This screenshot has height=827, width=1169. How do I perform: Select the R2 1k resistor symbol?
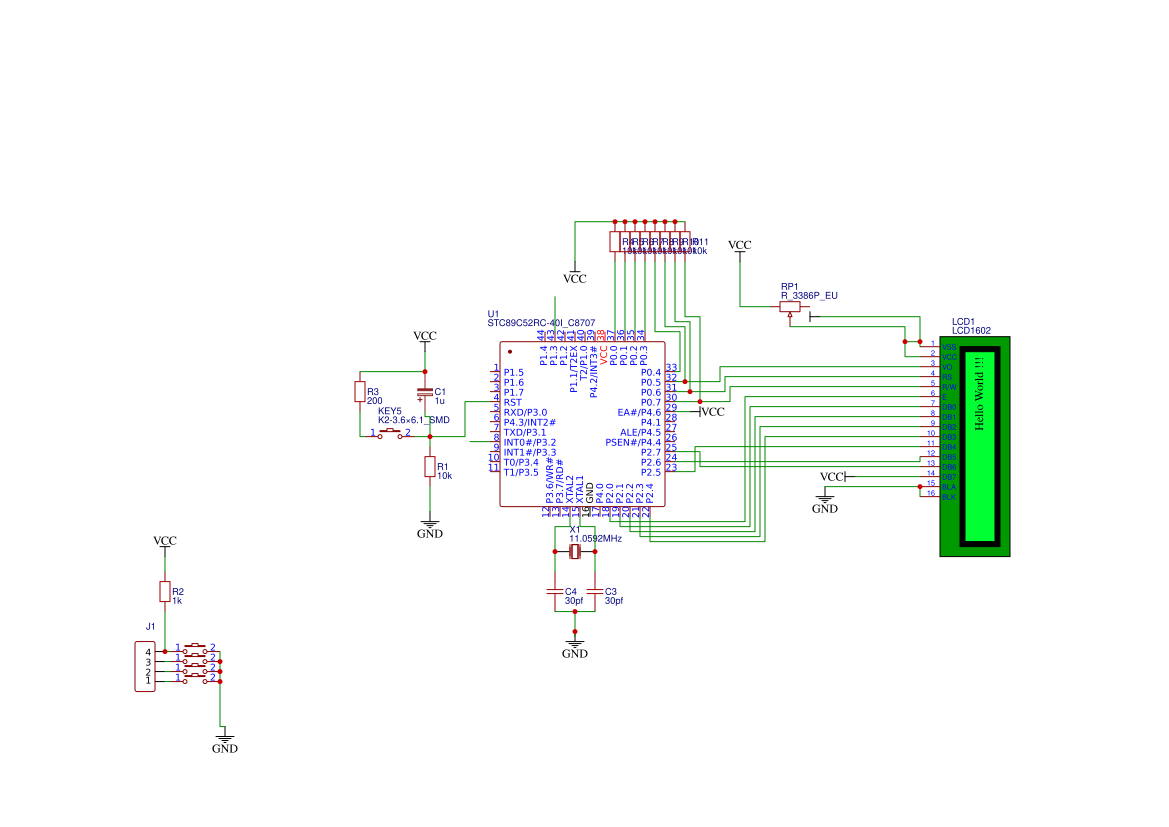(x=165, y=591)
